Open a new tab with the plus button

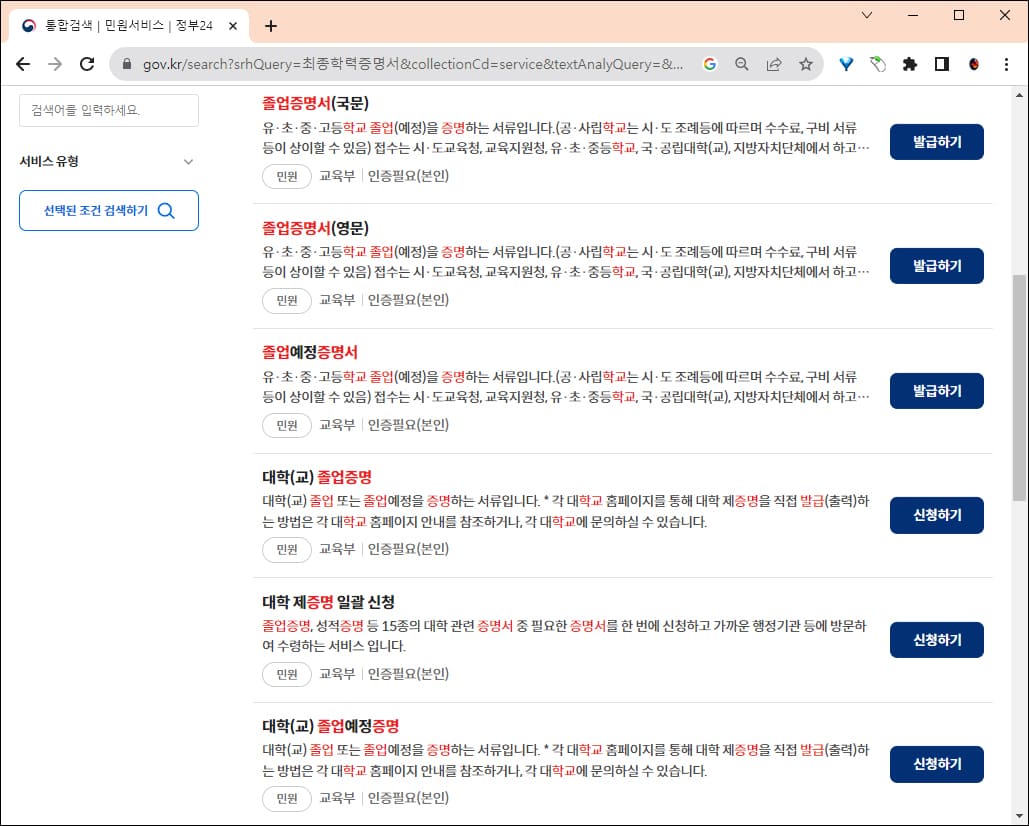(x=270, y=26)
